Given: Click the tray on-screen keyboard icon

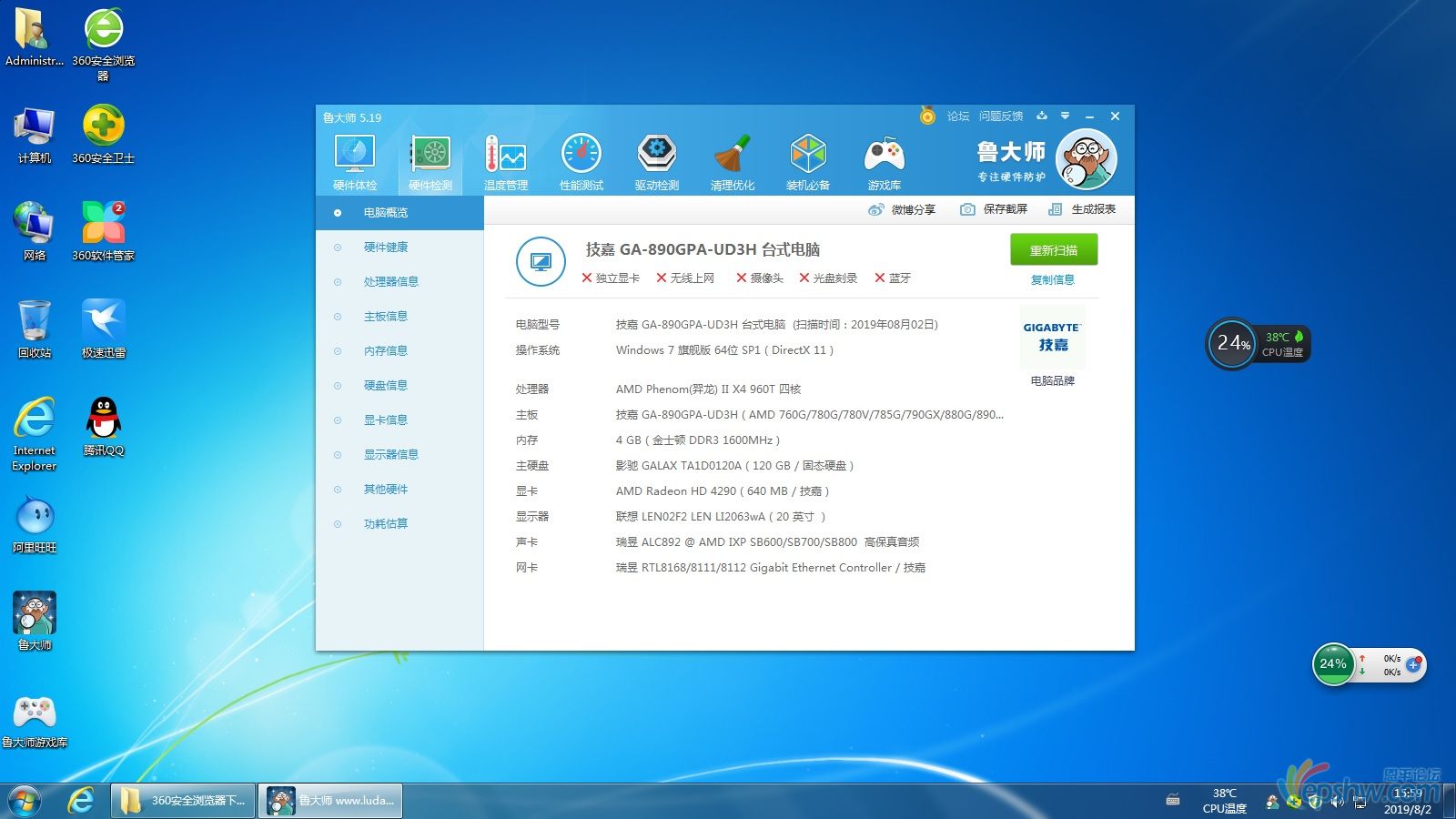Looking at the screenshot, I should tap(1173, 801).
